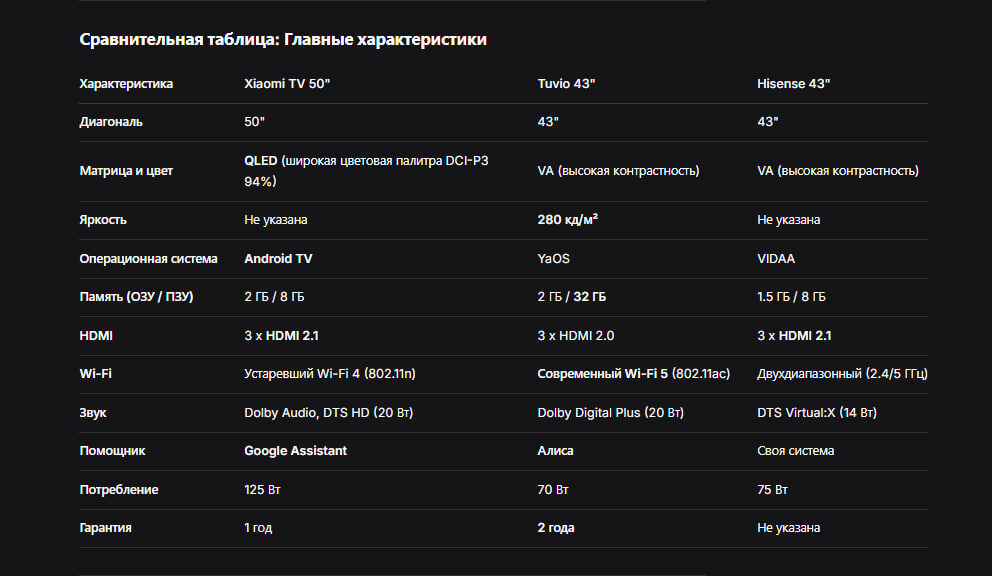
Task: Select the "VIDAA" cell
Action: point(776,259)
